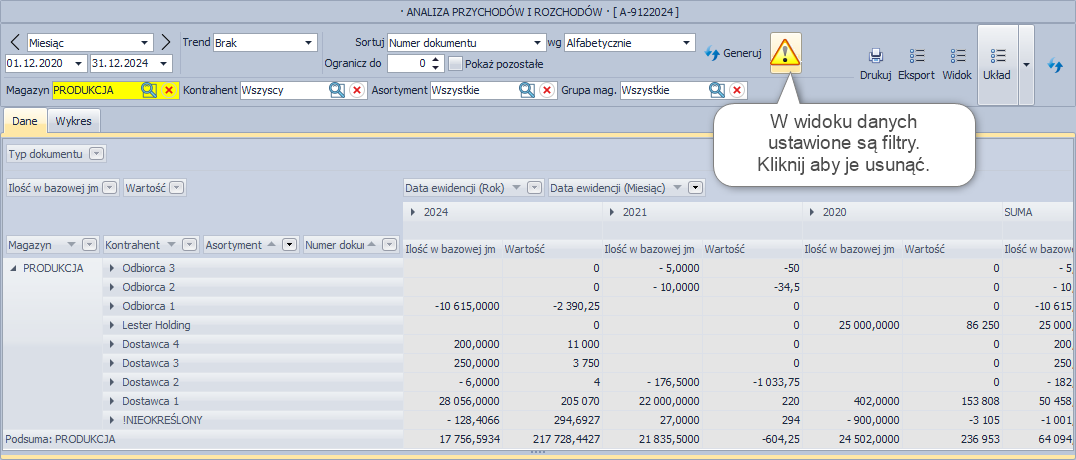
Task: Collapse the PRODUKCJA group row
Action: click(x=13, y=268)
